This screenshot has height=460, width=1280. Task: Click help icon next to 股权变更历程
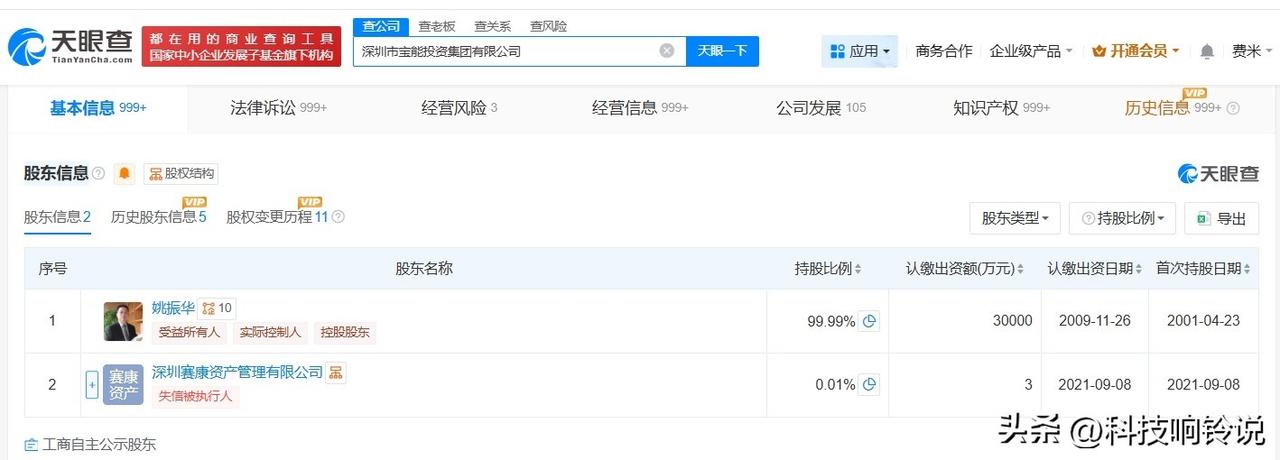(x=338, y=217)
